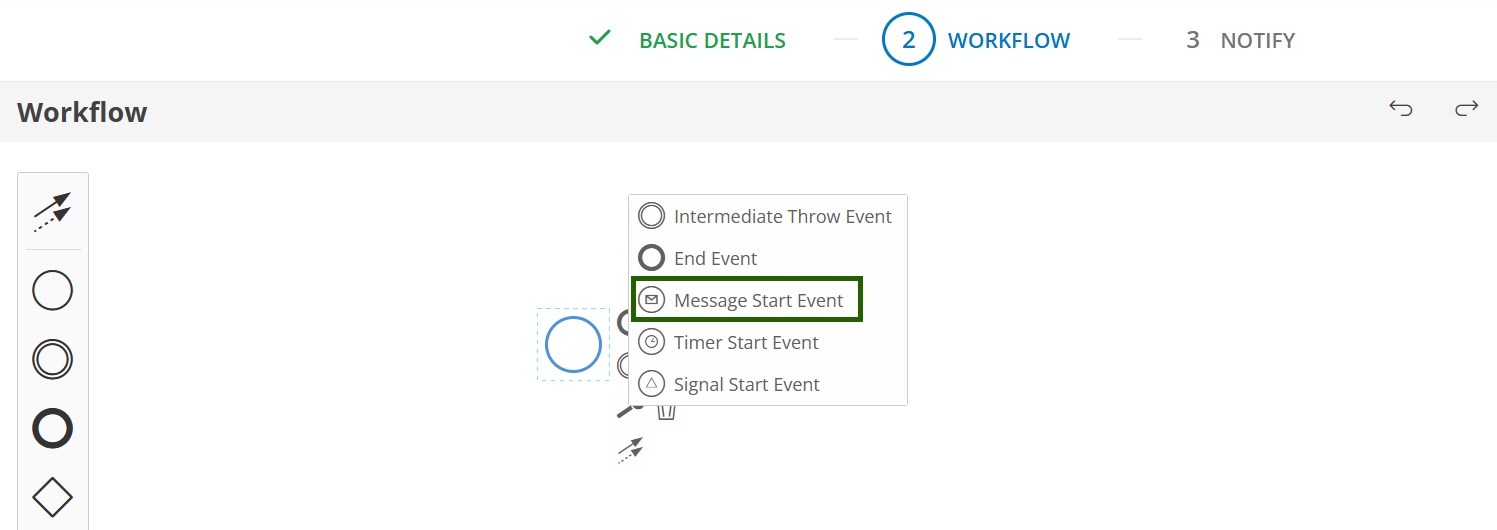Open the Workflow step
The width and height of the screenshot is (1497, 530).
(1008, 41)
